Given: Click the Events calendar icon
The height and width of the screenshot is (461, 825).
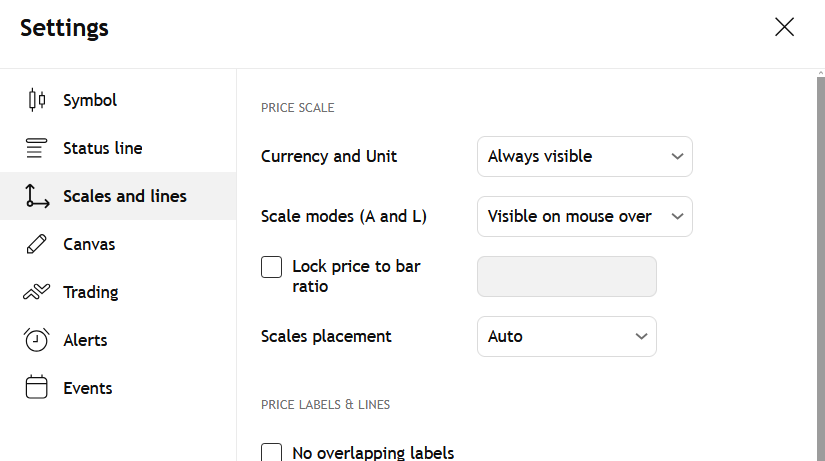Looking at the screenshot, I should click(37, 388).
